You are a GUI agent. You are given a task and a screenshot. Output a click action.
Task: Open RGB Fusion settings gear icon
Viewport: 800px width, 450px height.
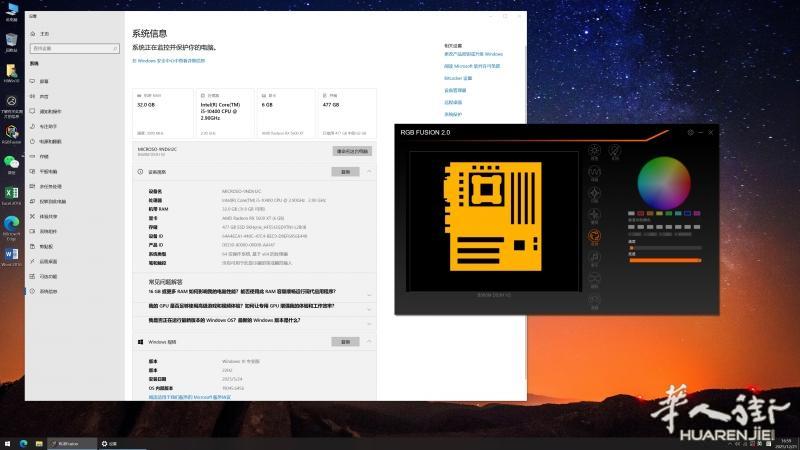pos(690,133)
